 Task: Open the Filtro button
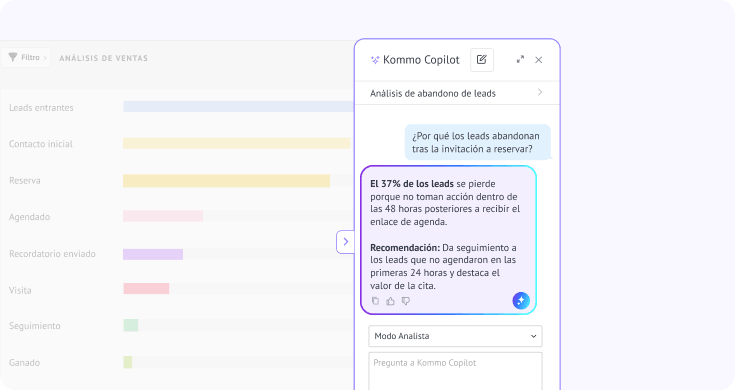(x=26, y=58)
